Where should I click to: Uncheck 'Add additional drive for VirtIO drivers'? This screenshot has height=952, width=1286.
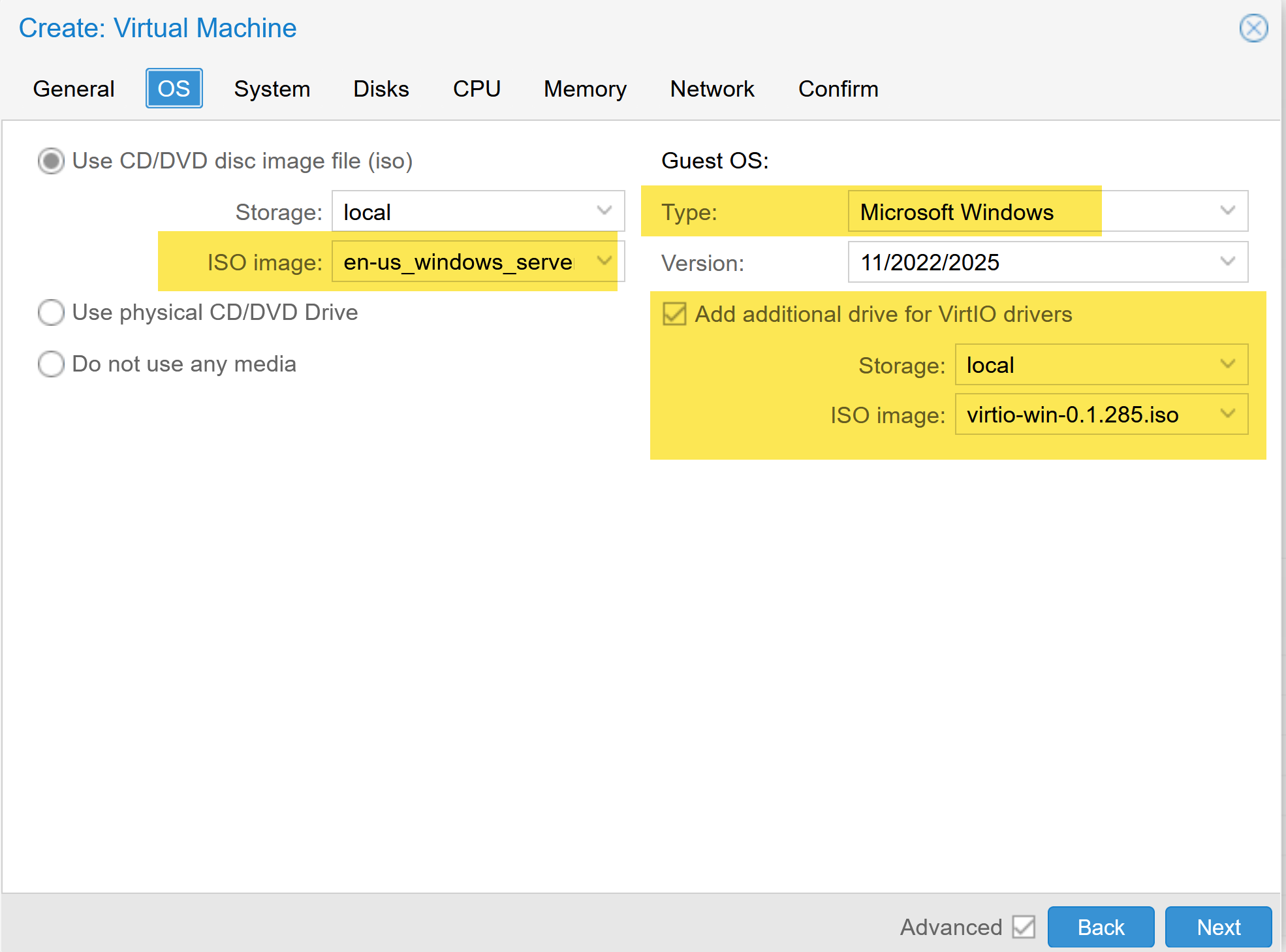click(673, 314)
